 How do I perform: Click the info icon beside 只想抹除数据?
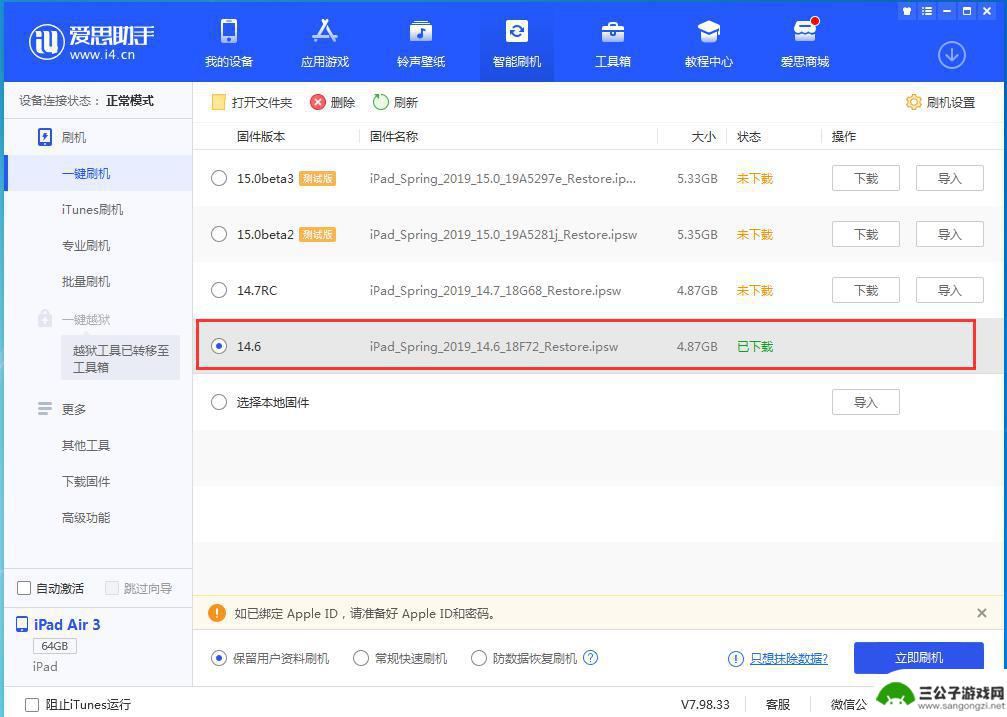(x=735, y=659)
